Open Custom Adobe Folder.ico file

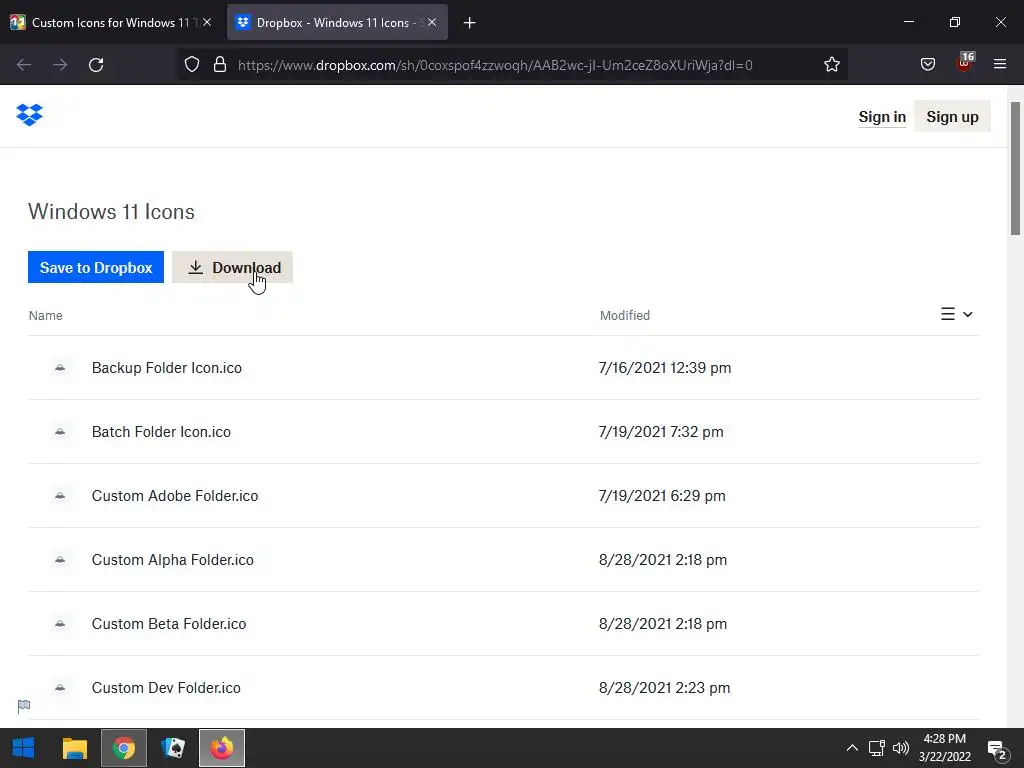(x=175, y=496)
